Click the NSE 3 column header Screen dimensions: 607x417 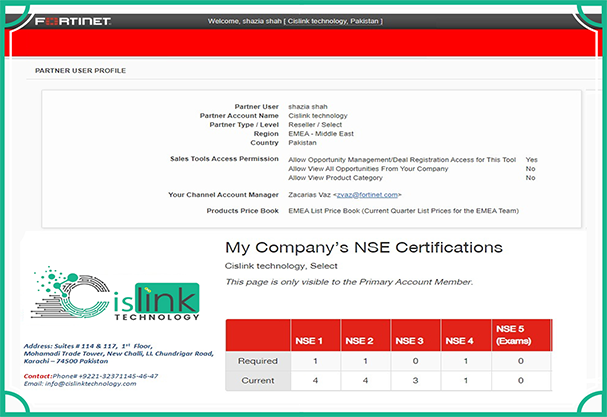click(x=416, y=335)
